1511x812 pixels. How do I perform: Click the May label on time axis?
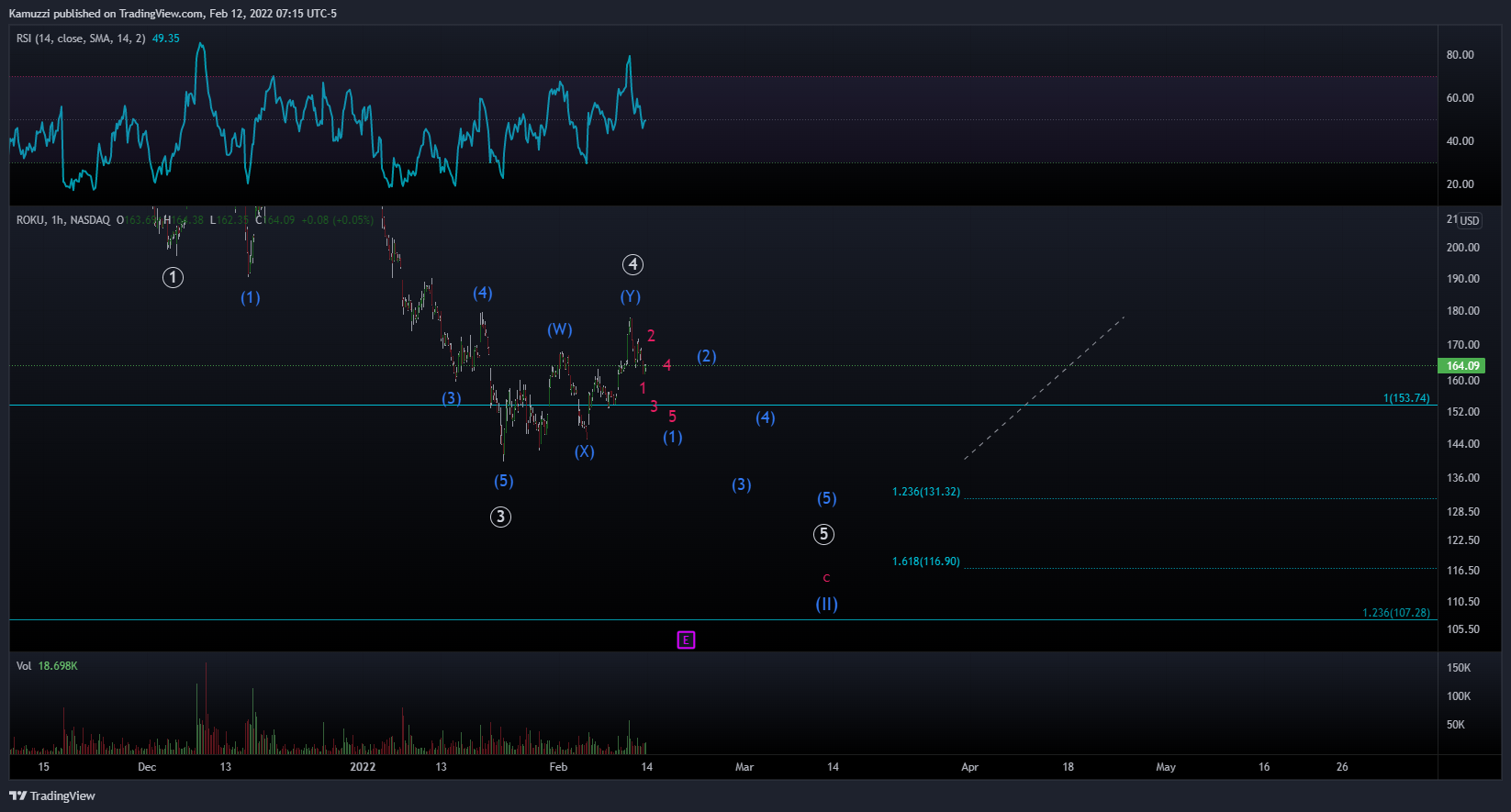(x=1166, y=767)
